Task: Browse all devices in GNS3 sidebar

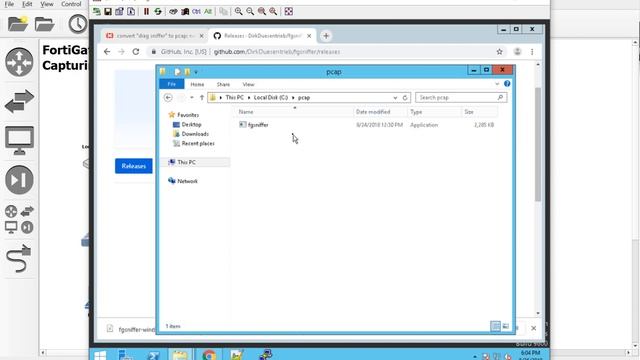Action: 19,219
